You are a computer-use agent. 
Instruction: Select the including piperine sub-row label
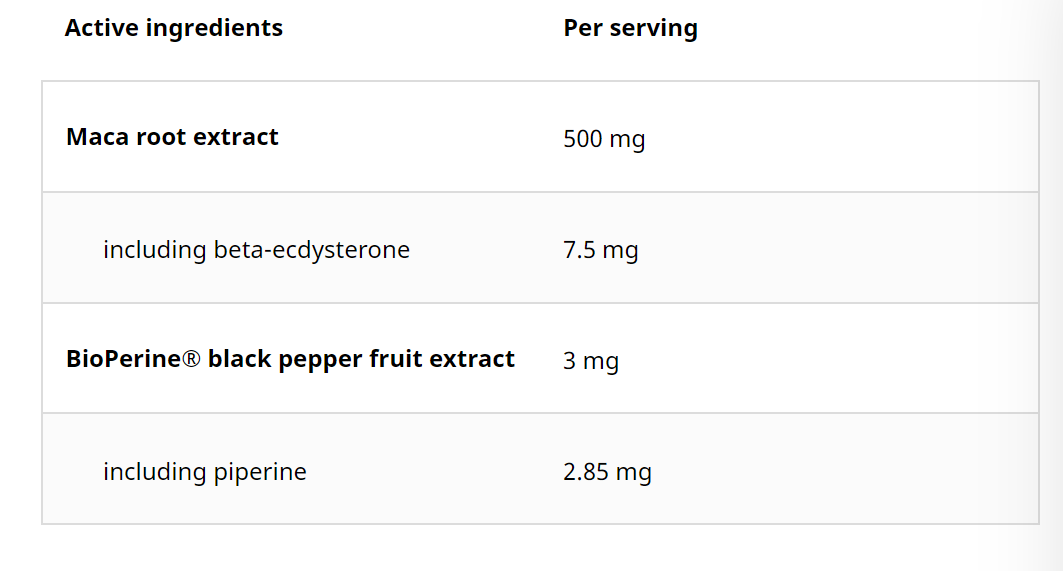(205, 472)
